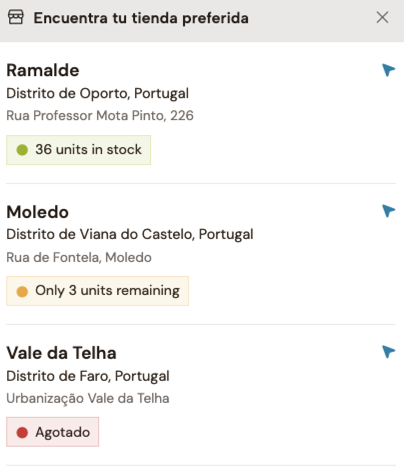Click the 36 units in stock badge
The width and height of the screenshot is (404, 469).
pyautogui.click(x=78, y=150)
